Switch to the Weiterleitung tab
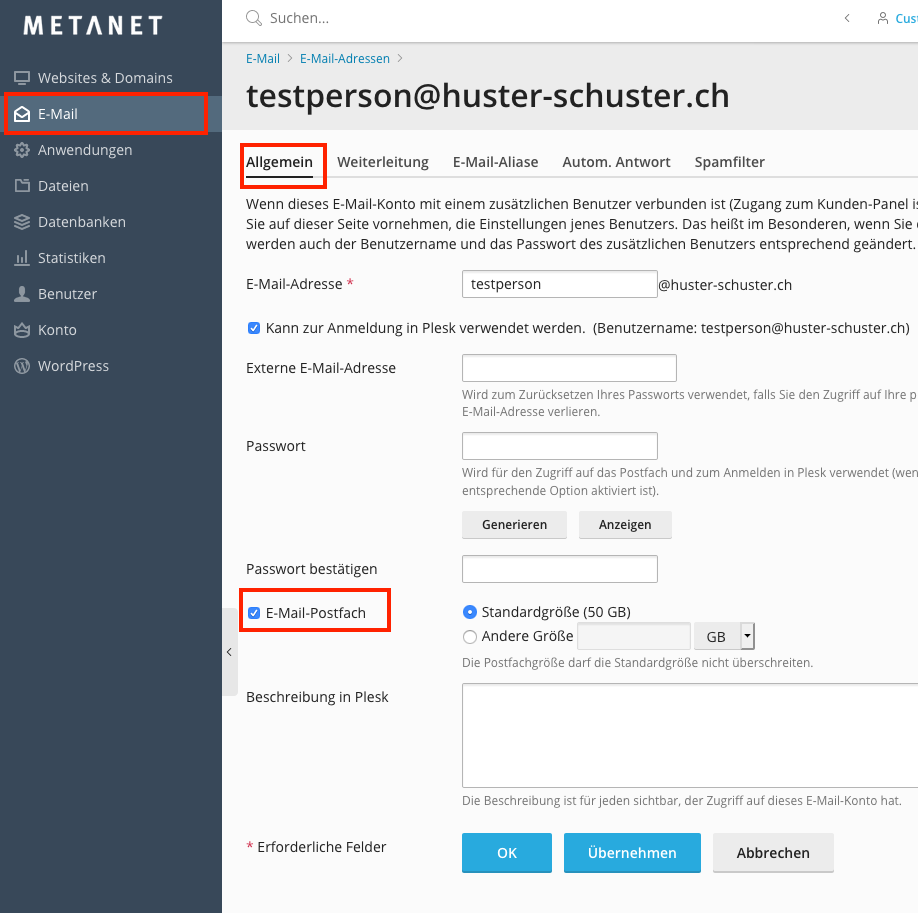This screenshot has width=918, height=913. coord(383,162)
